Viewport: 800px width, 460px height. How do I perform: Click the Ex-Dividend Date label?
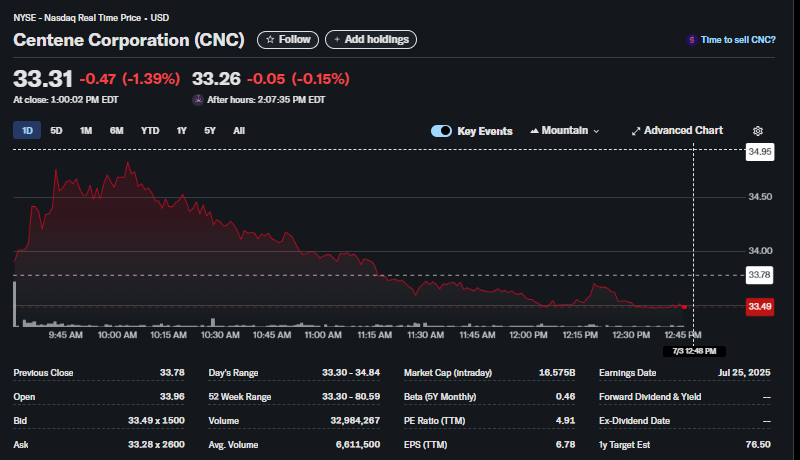634,421
